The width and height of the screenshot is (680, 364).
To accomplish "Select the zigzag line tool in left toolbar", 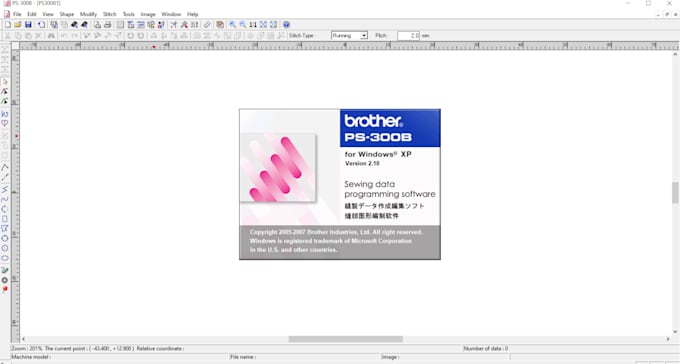I will (x=5, y=190).
